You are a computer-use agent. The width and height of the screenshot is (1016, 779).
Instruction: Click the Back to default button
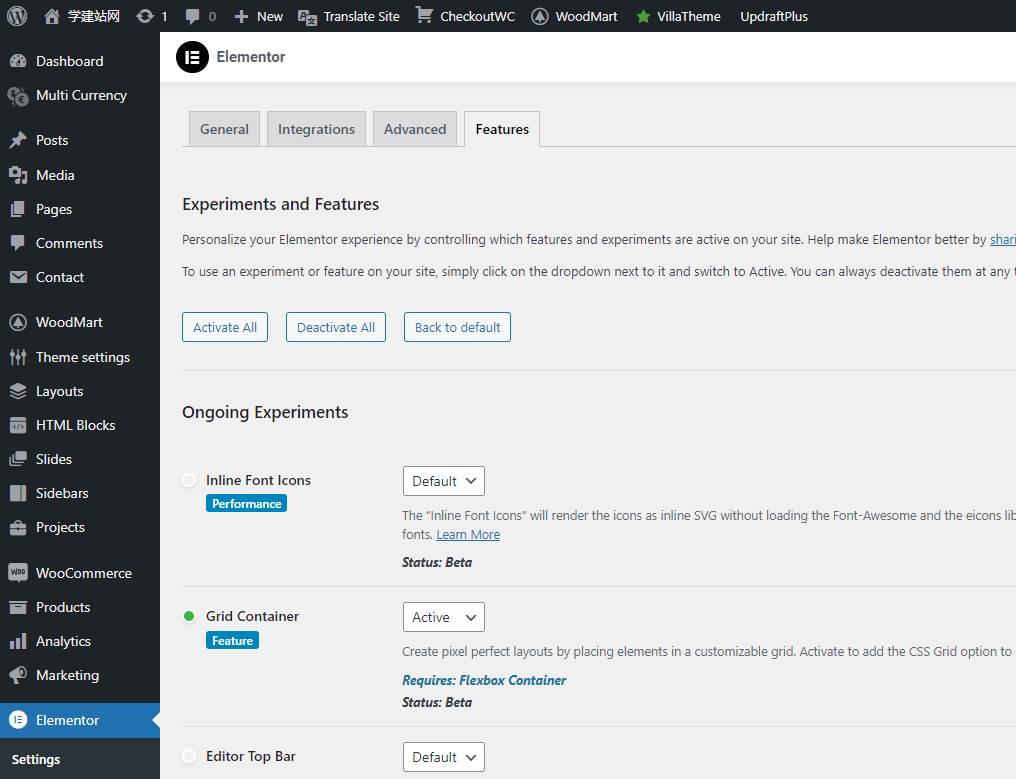pyautogui.click(x=457, y=327)
